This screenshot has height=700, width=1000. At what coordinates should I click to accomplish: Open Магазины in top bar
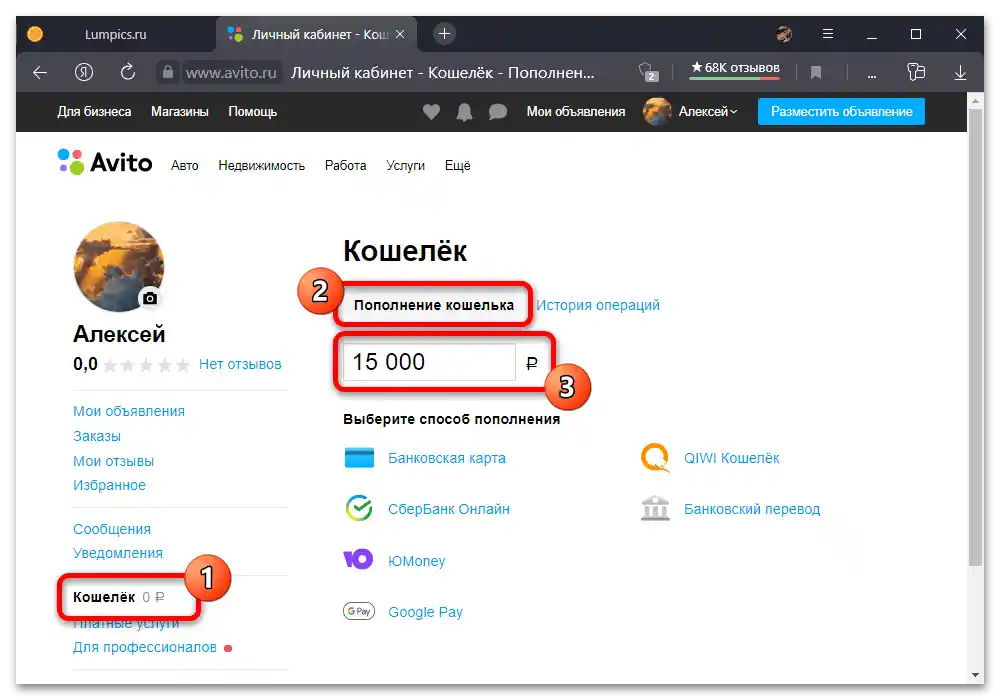coord(180,112)
